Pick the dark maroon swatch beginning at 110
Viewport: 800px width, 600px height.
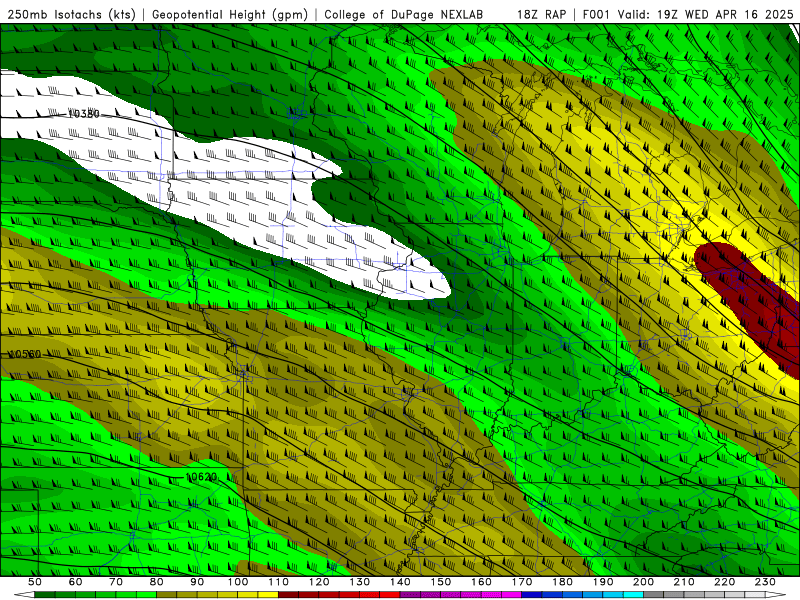tap(288, 595)
